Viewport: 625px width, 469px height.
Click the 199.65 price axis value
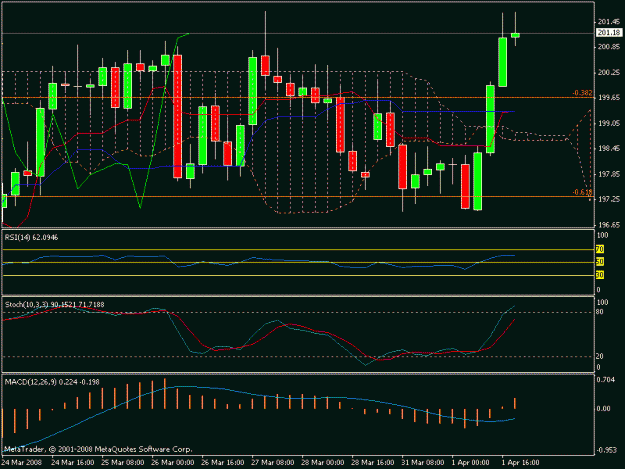point(608,98)
